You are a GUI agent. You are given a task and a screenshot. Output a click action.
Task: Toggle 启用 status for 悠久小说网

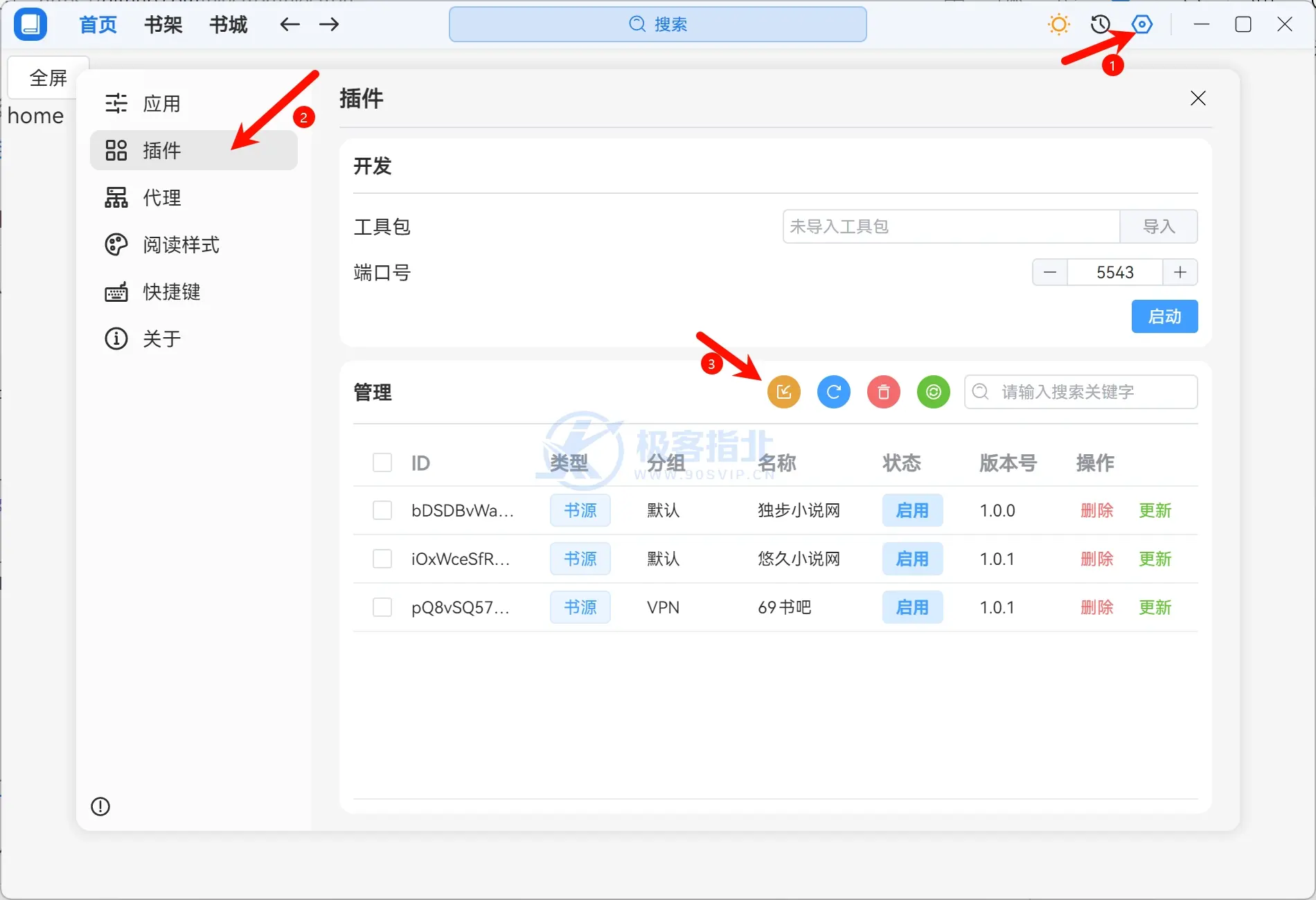[x=912, y=559]
